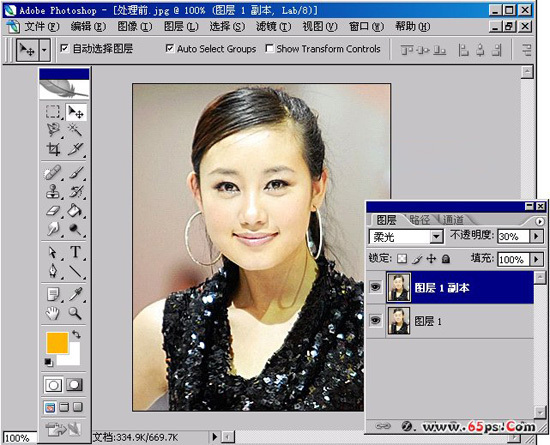The image size is (550, 445).
Task: Uncheck the 自动选择图层 checkbox
Action: (64, 48)
